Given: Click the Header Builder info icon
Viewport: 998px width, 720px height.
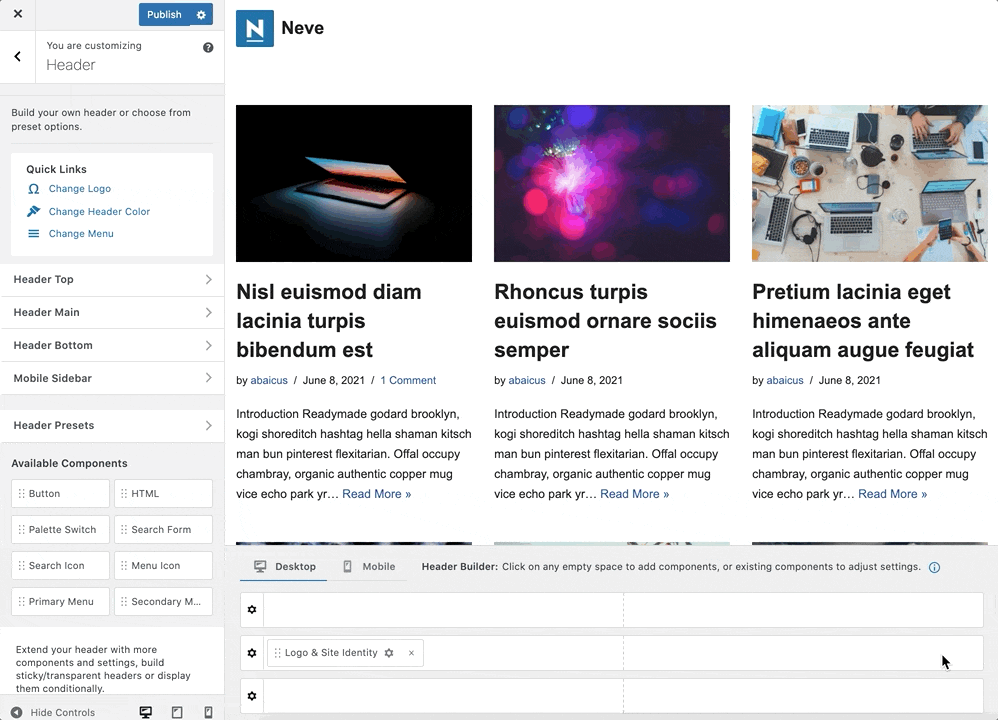Looking at the screenshot, I should tap(934, 567).
